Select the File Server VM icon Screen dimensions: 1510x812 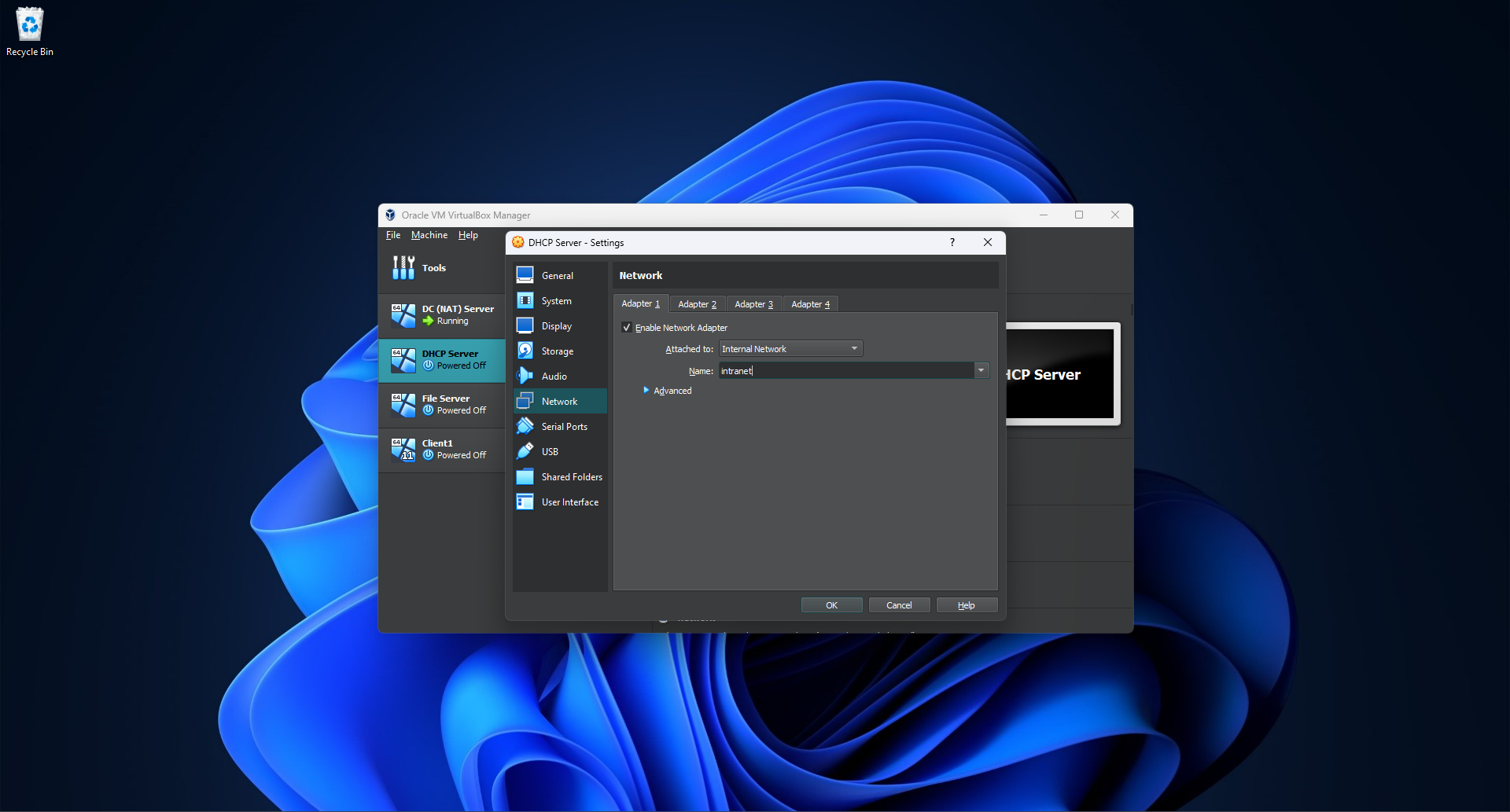(403, 405)
